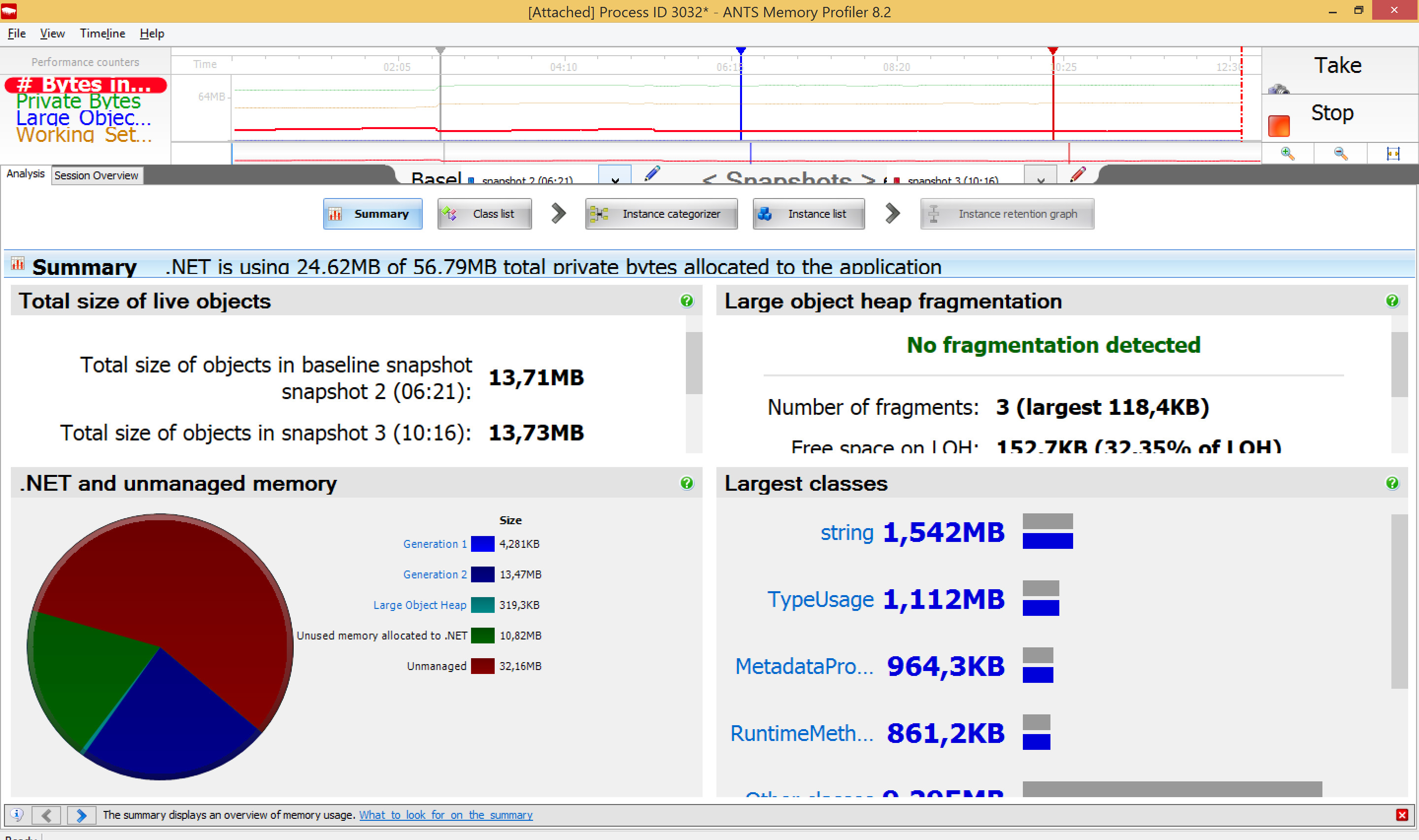The height and width of the screenshot is (840, 1419).
Task: Click the Generation 1 legend link
Action: click(x=435, y=544)
